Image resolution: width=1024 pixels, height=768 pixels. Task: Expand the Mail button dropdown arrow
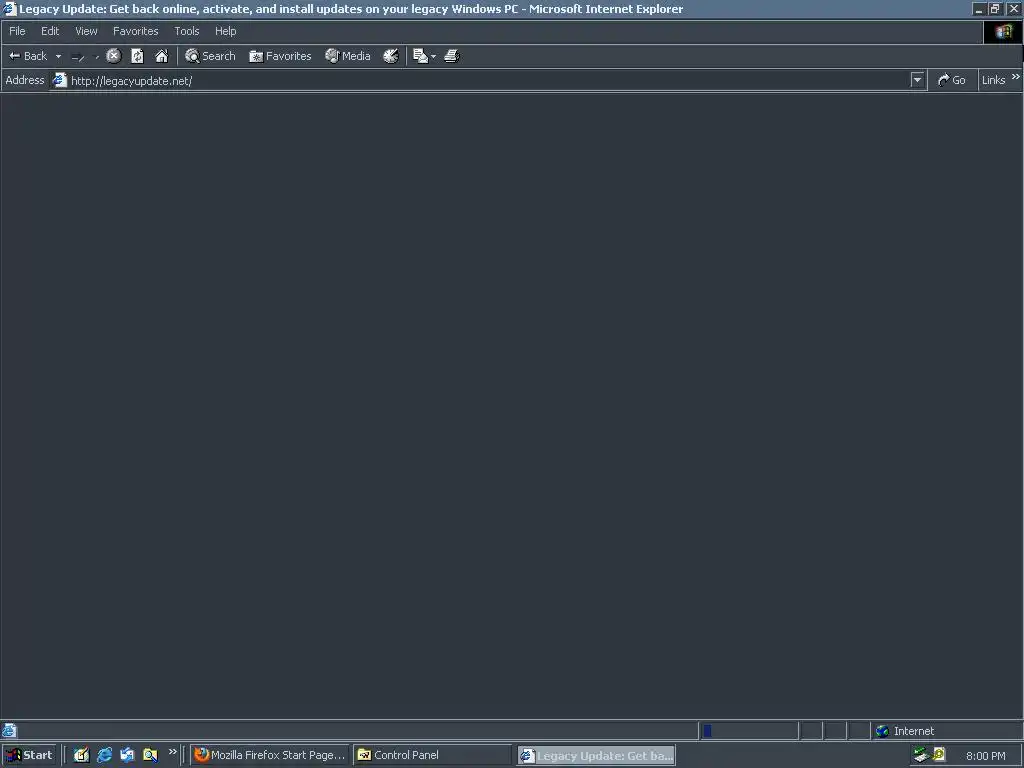434,57
